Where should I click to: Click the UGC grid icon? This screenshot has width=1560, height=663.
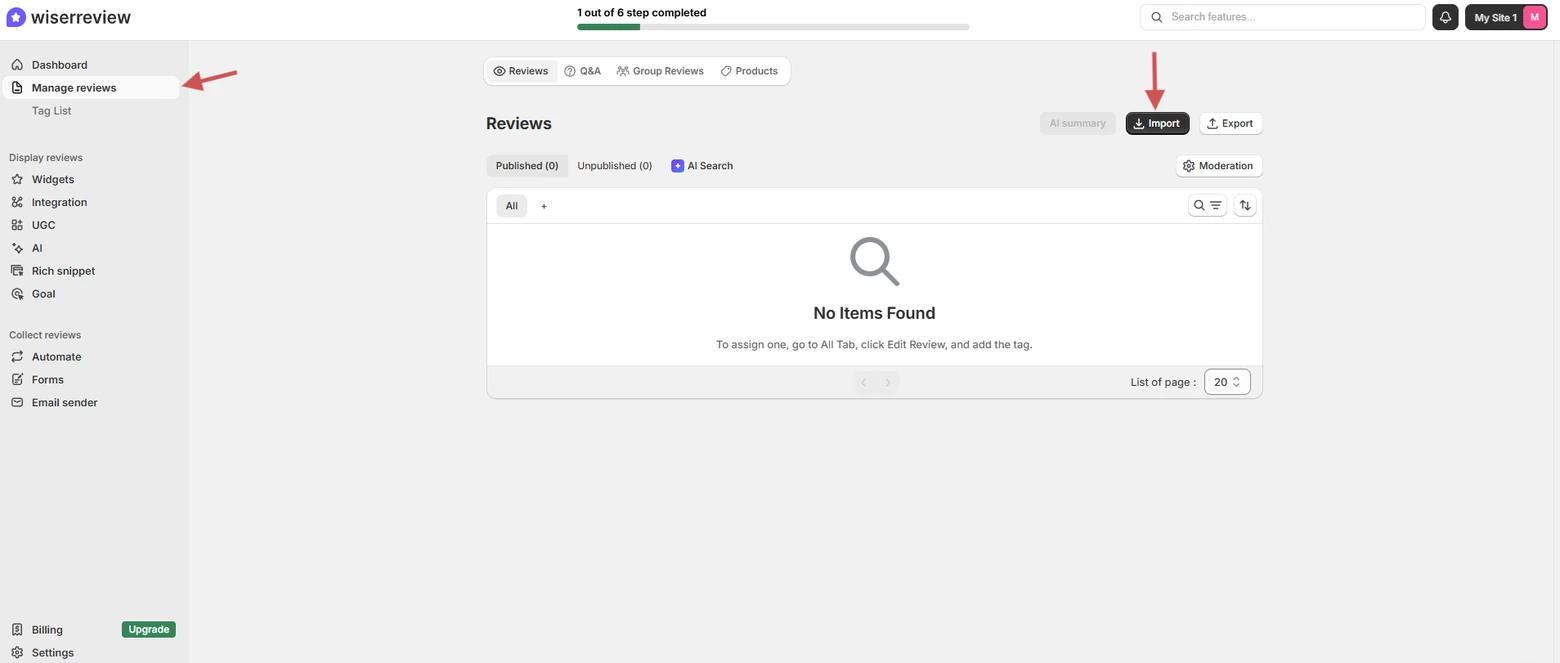17,225
